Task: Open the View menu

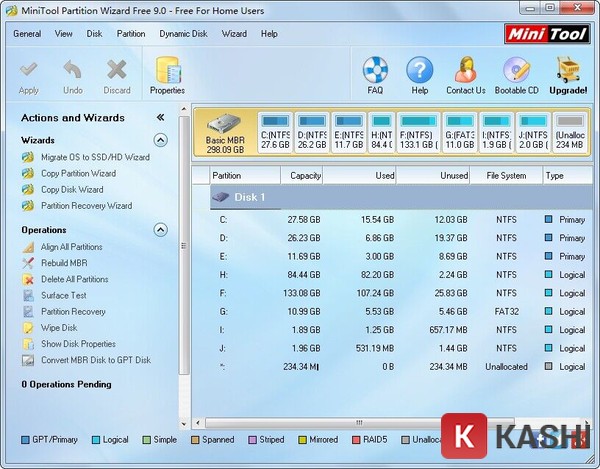Action: point(64,34)
